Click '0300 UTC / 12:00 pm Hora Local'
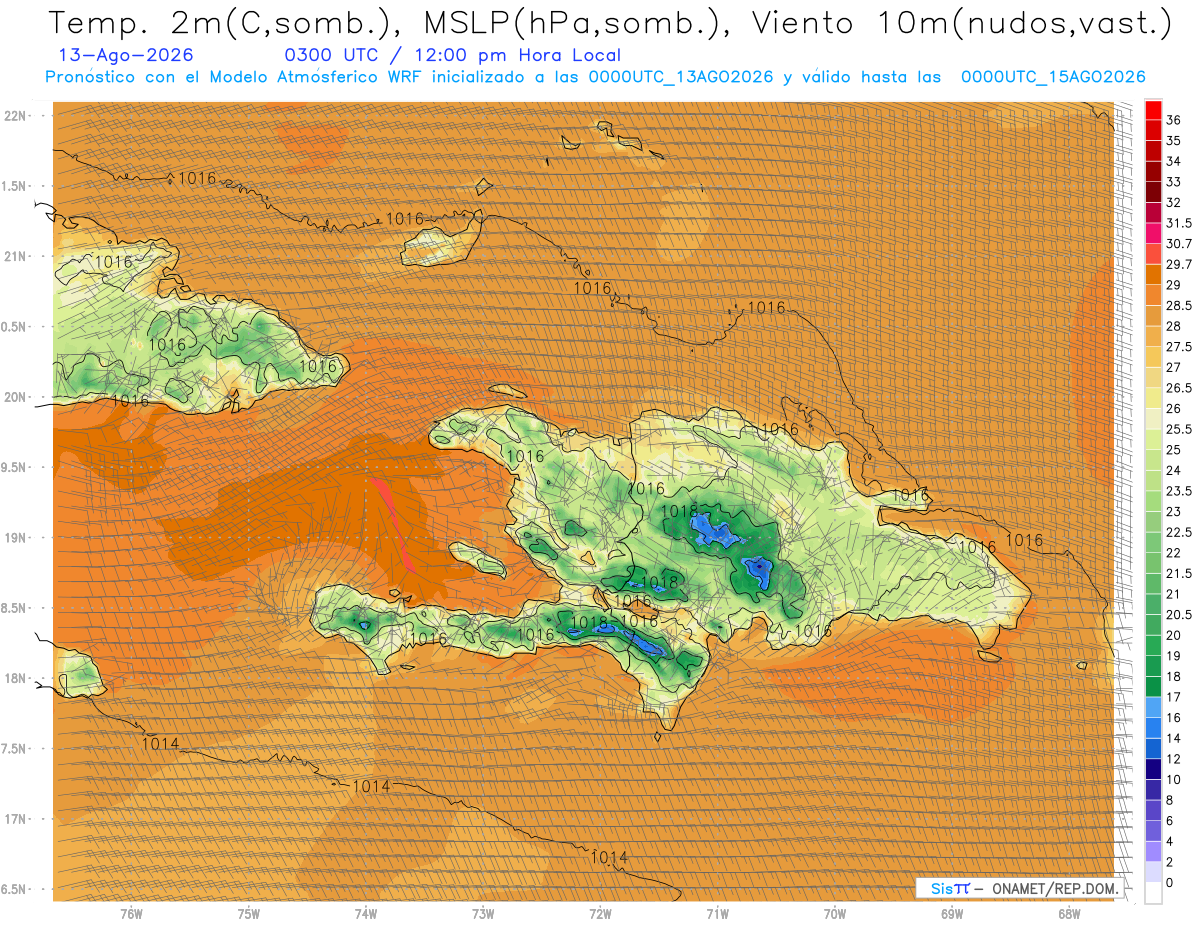Image resolution: width=1200 pixels, height=927 pixels. 452,55
